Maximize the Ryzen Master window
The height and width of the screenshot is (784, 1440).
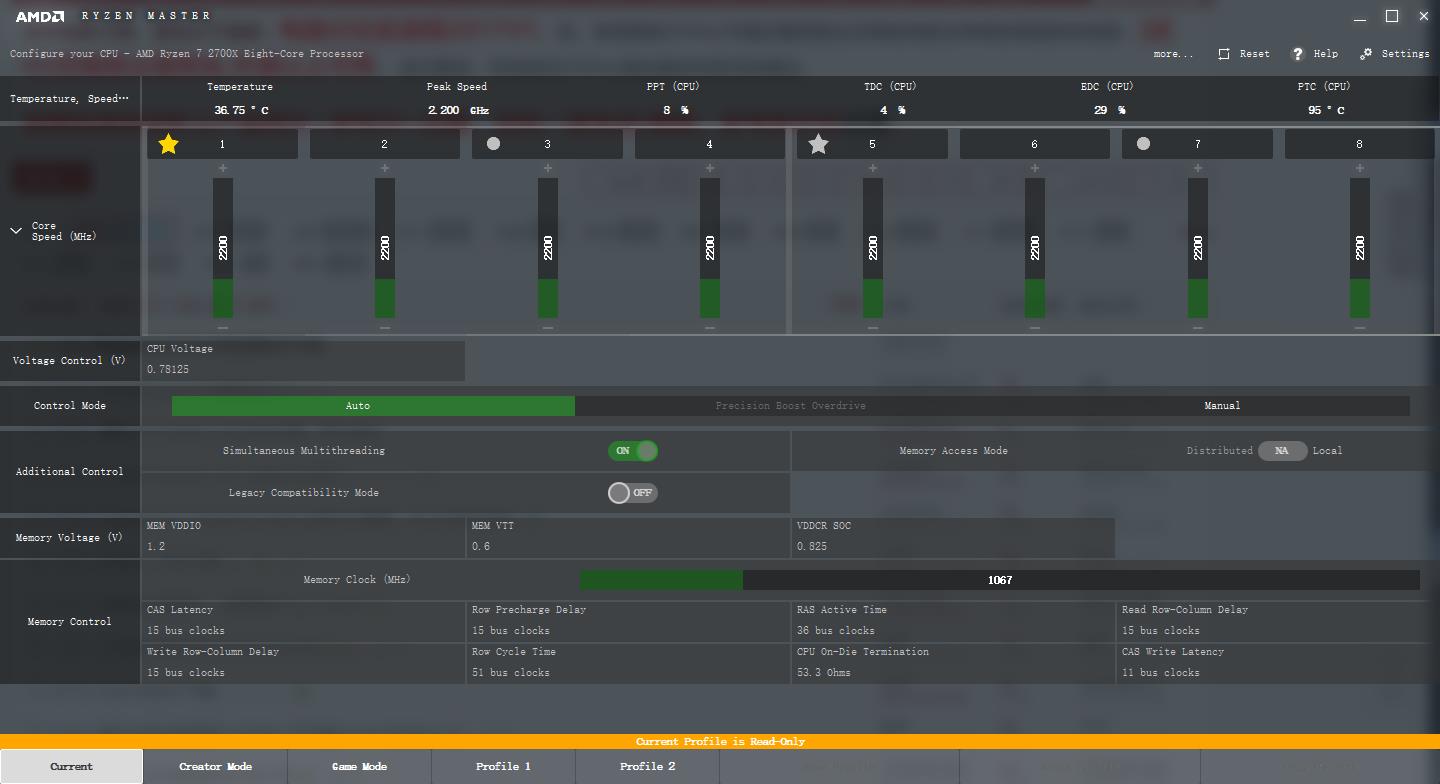pos(1392,16)
